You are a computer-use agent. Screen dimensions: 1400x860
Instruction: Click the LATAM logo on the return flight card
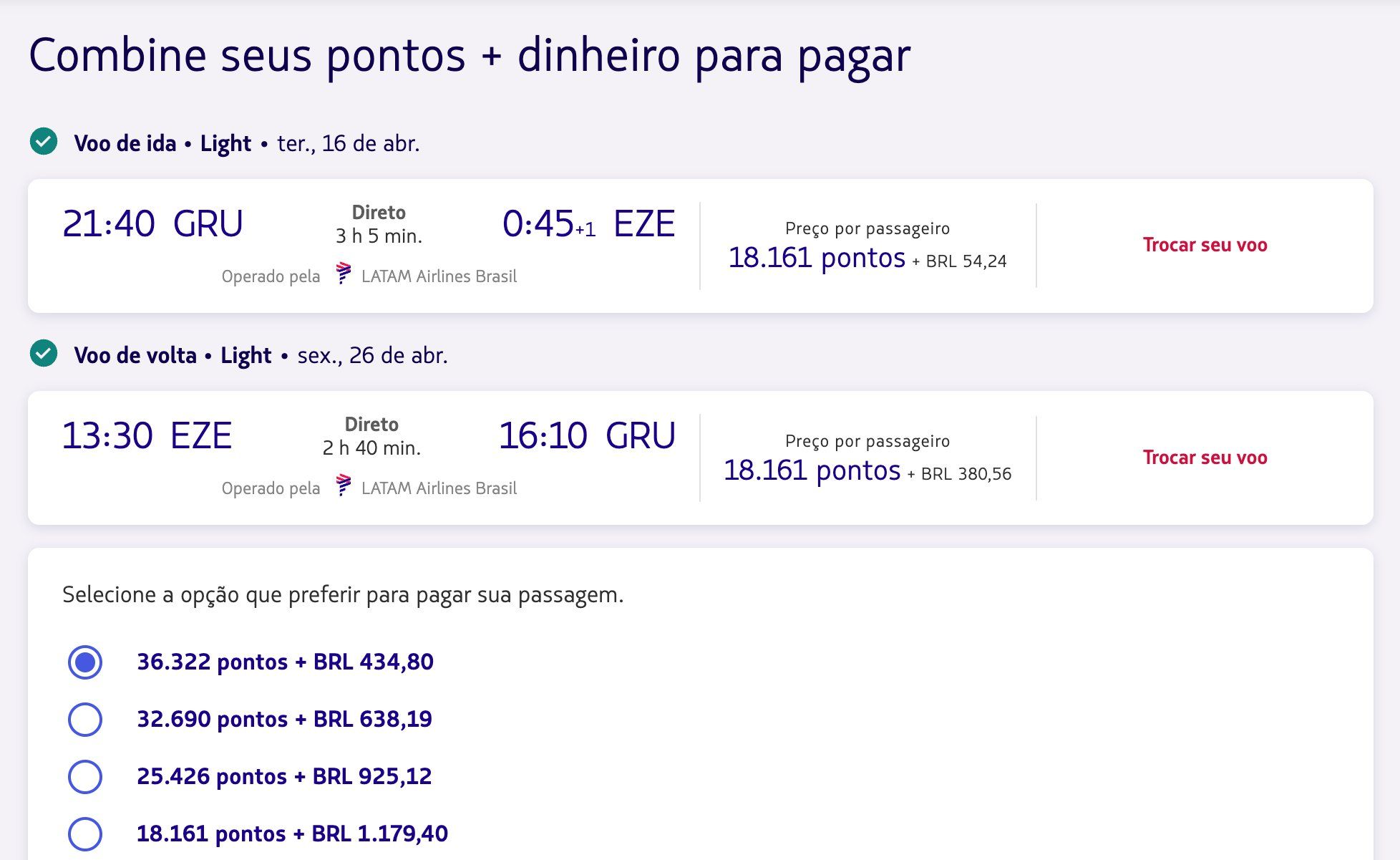344,486
